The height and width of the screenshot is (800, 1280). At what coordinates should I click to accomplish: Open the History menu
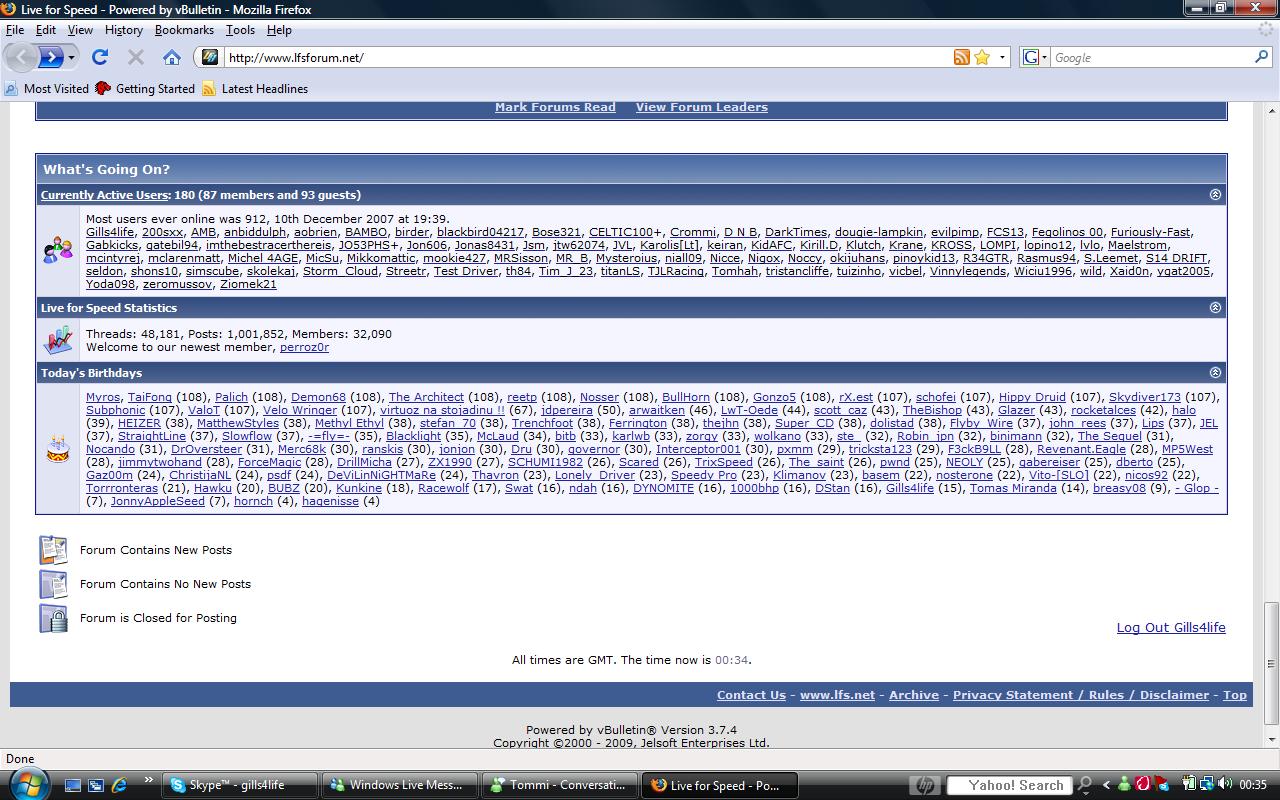124,30
